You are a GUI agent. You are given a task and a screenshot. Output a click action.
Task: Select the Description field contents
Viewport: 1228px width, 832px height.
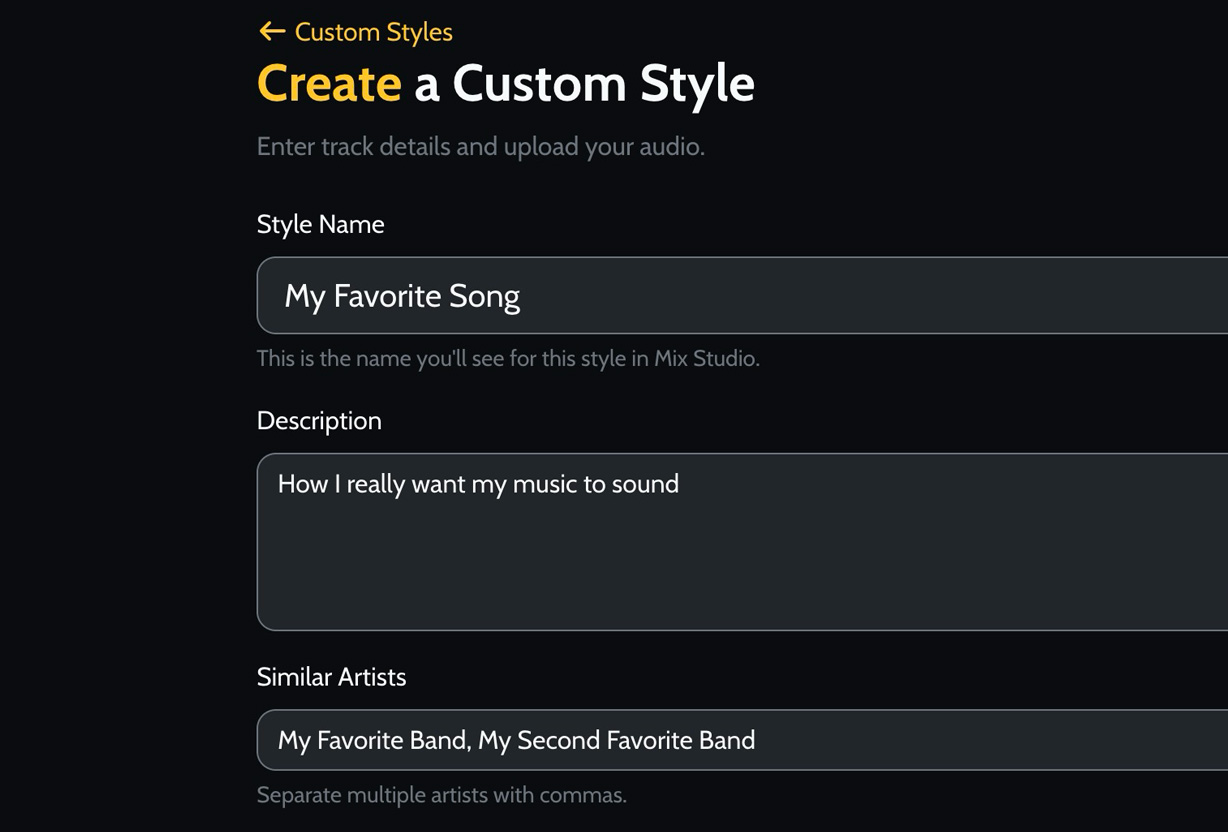pos(477,483)
